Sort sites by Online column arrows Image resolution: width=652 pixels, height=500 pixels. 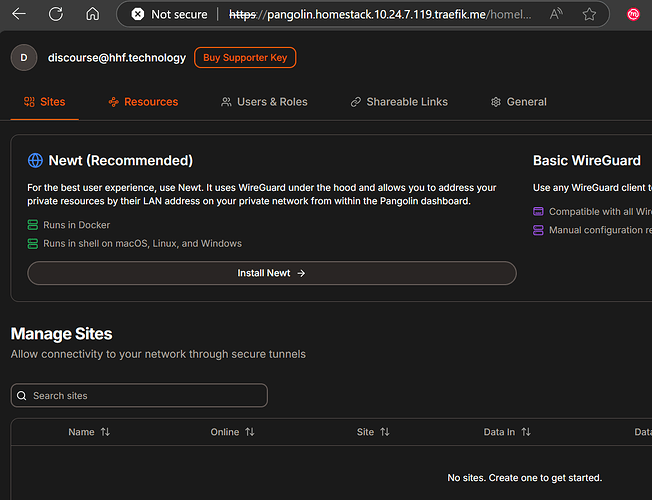pos(249,432)
